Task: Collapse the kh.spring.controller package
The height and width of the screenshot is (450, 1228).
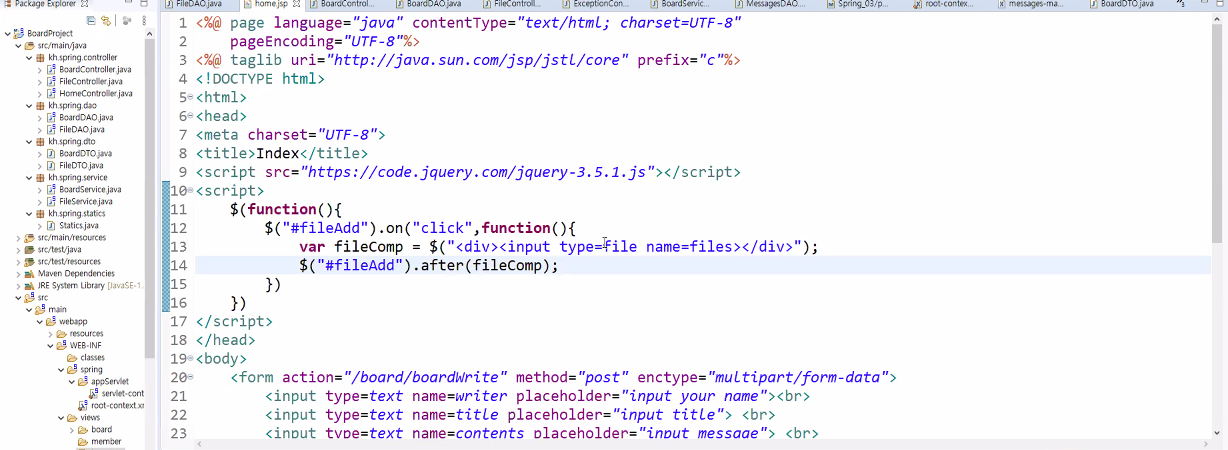Action: (x=29, y=58)
